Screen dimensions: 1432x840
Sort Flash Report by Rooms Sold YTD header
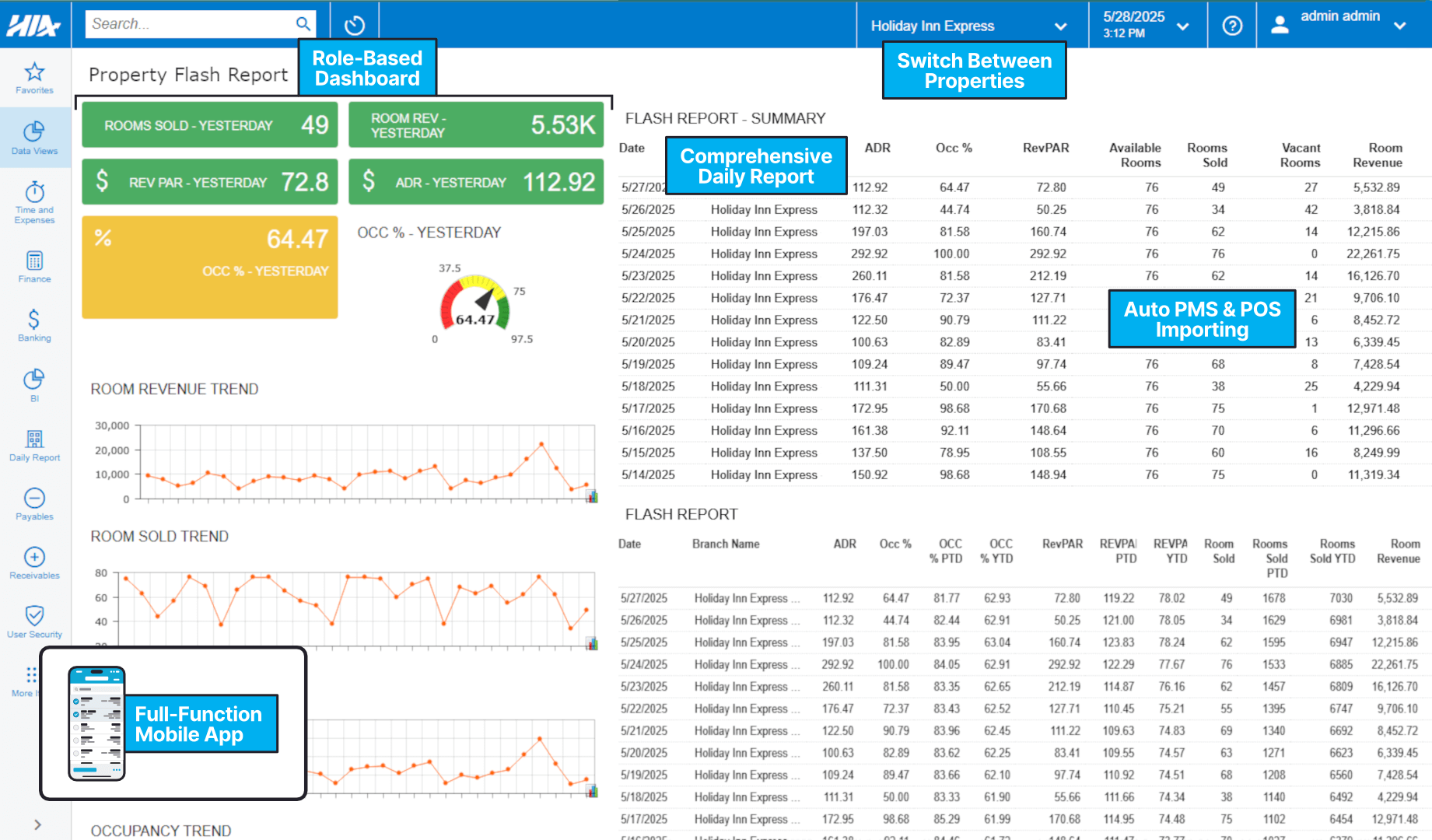pyautogui.click(x=1332, y=551)
